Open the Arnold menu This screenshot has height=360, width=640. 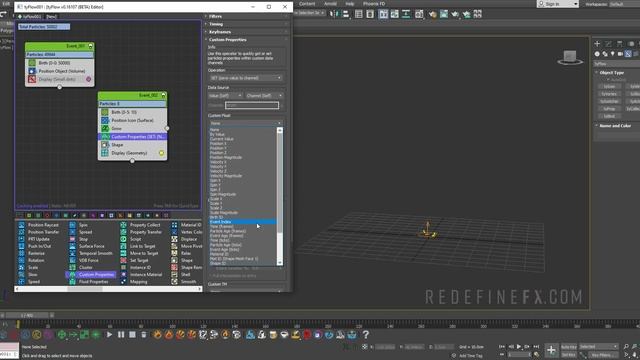click(330, 4)
